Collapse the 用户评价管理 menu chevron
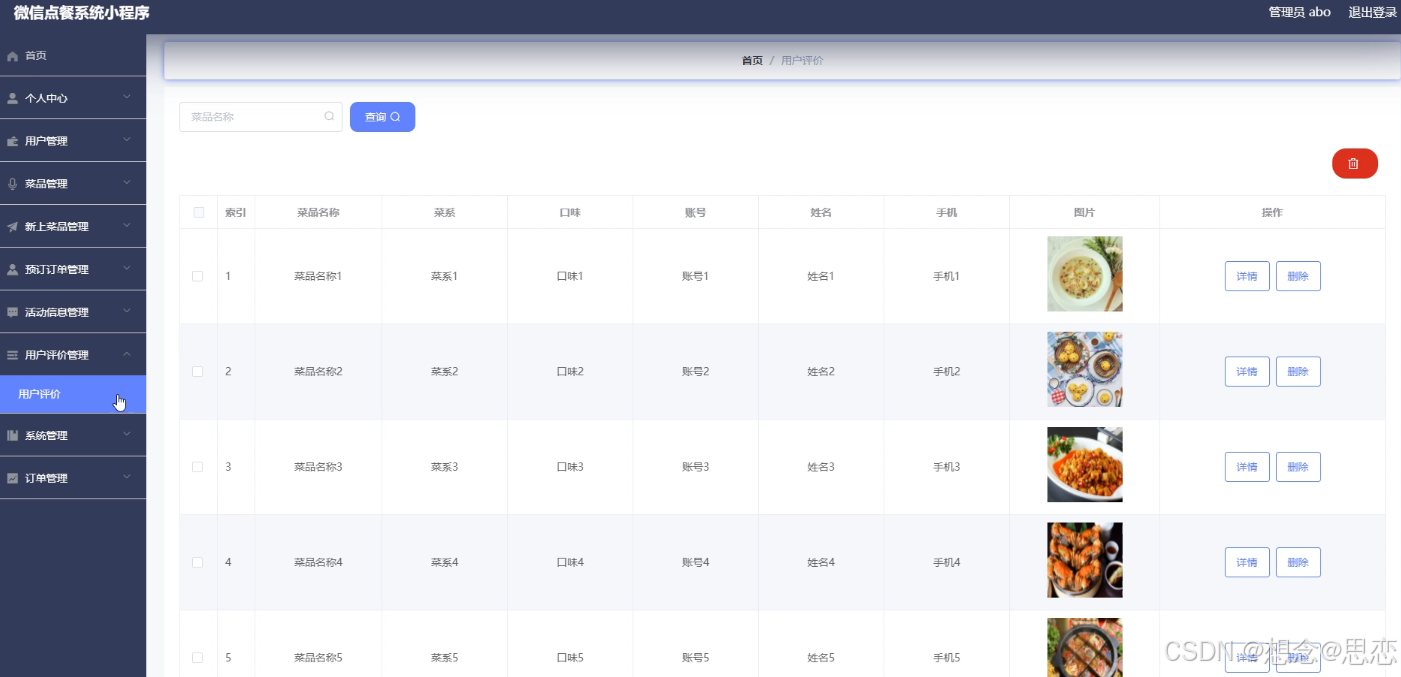 click(x=127, y=355)
